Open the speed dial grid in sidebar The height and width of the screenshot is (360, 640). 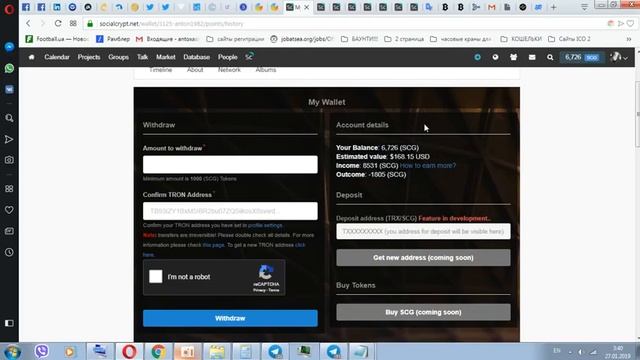[x=9, y=189]
